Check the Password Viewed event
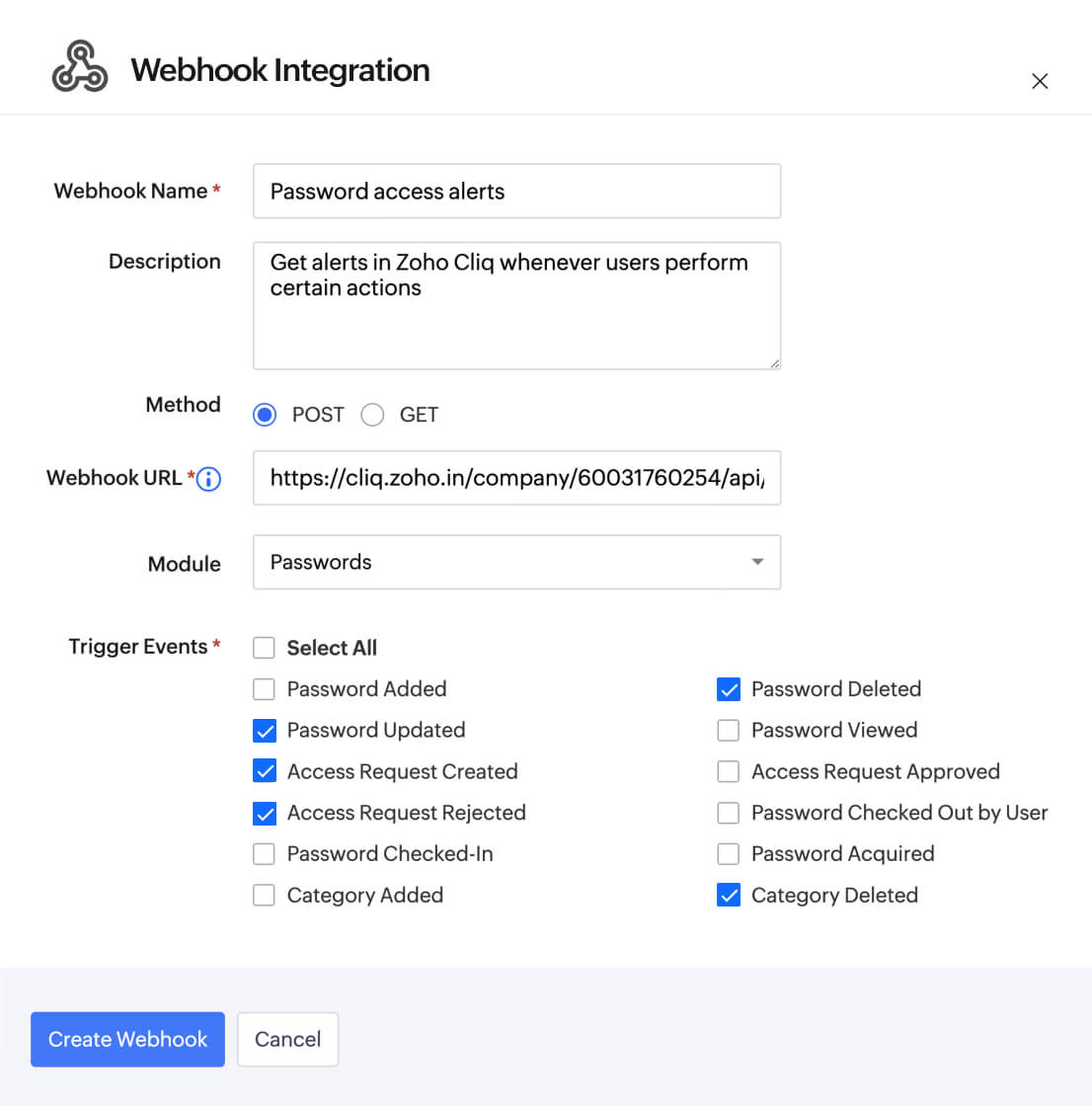 coord(728,730)
